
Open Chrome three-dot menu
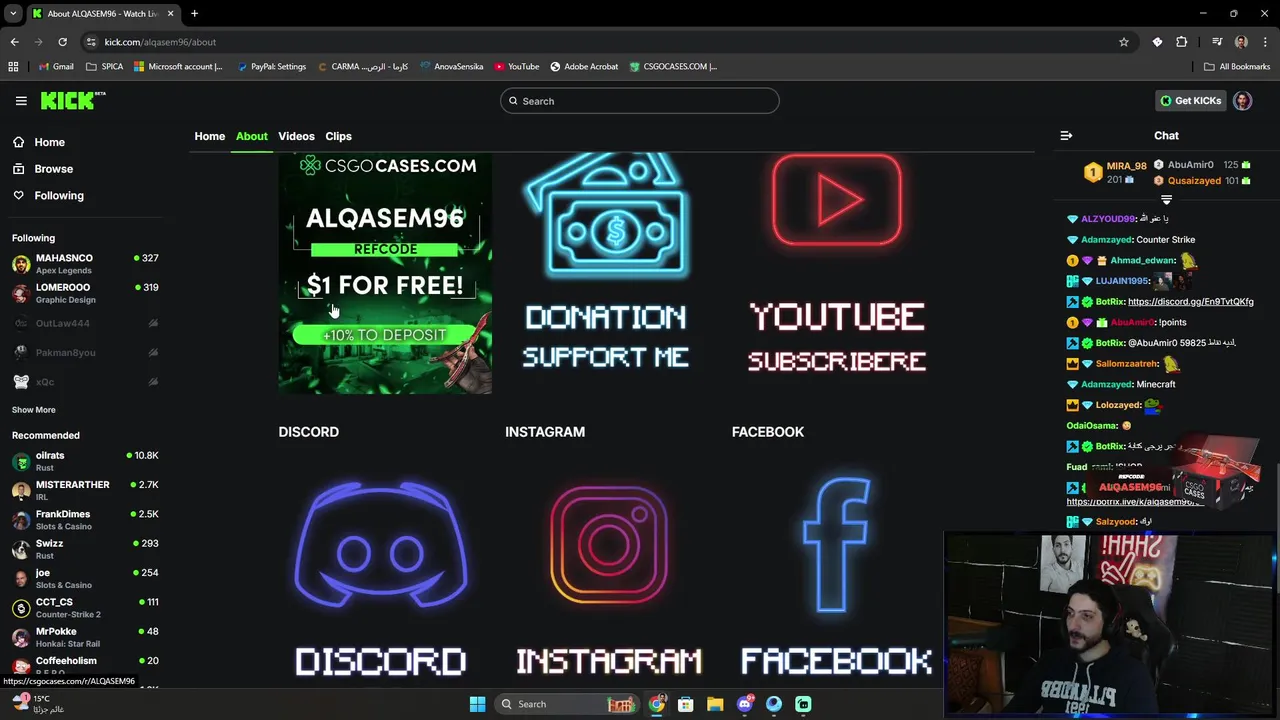coord(1265,42)
